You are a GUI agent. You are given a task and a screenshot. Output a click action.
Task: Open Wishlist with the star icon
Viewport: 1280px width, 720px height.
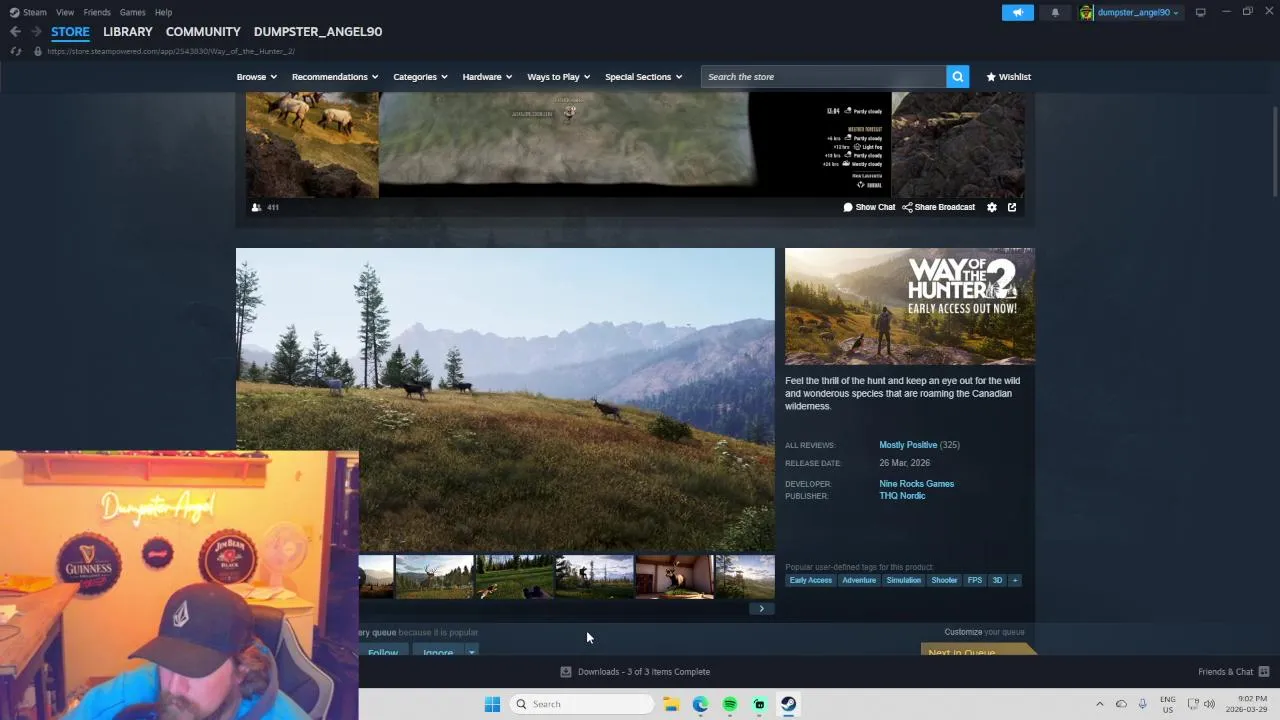(1008, 77)
